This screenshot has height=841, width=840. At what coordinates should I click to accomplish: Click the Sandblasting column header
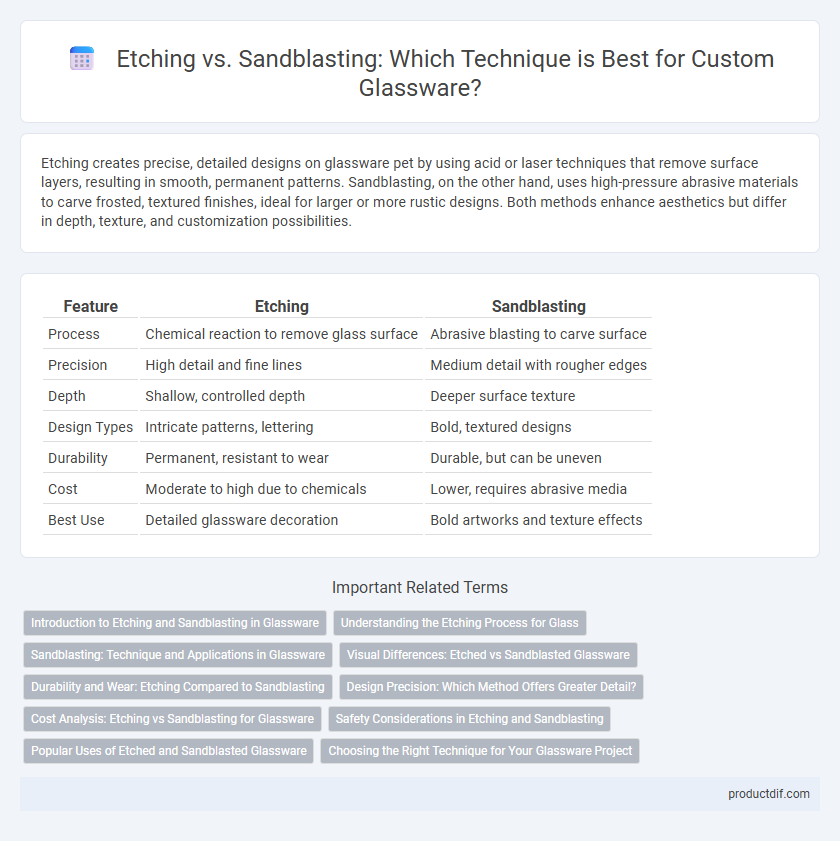point(539,306)
